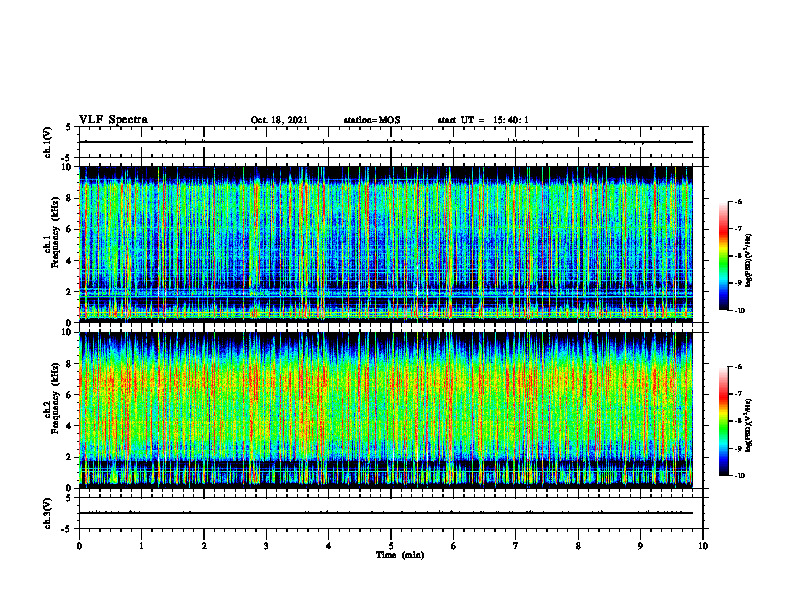Click the ch.1 "Frequency (kHz)" axis label
Screen dimensions: 792x612
[55, 232]
